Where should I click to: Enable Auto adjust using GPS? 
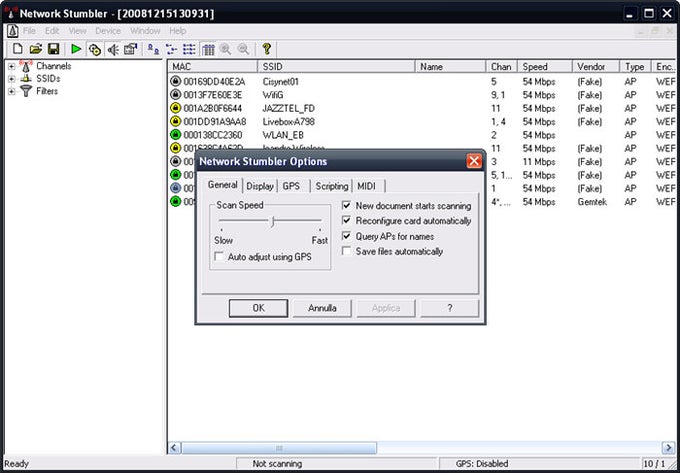[219, 257]
